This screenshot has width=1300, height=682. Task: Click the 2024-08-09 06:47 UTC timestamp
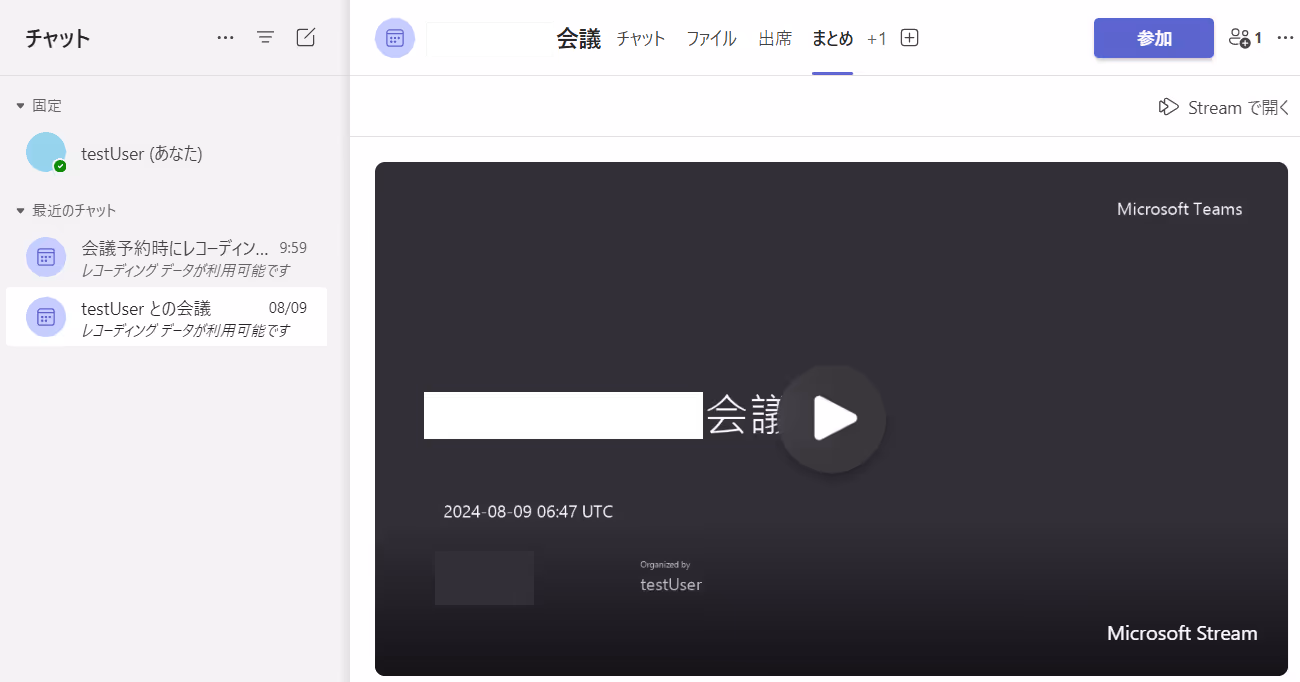[x=528, y=511]
